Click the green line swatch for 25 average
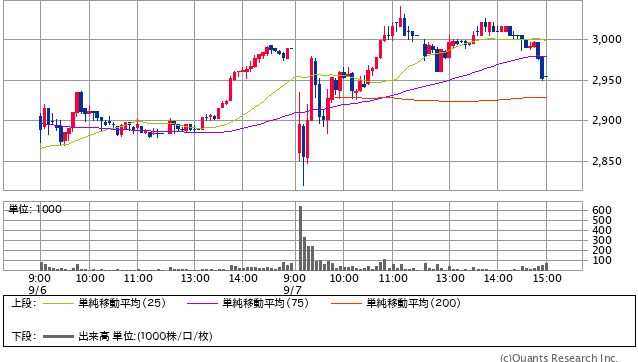The width and height of the screenshot is (638, 362). 58,304
